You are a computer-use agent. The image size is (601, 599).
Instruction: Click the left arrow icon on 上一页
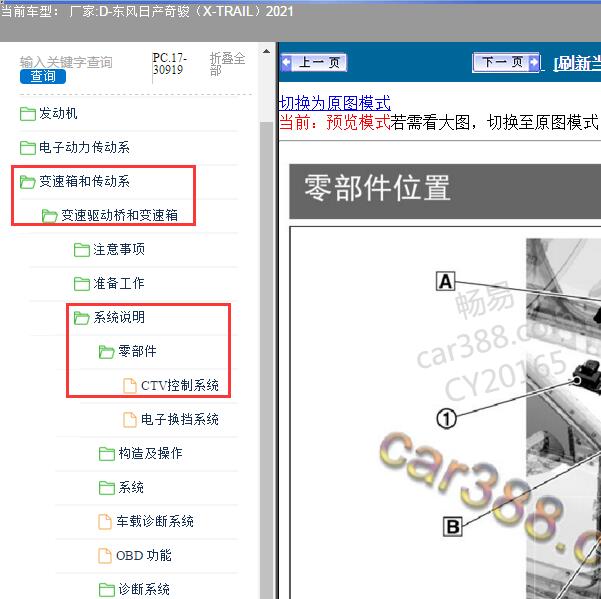(286, 62)
